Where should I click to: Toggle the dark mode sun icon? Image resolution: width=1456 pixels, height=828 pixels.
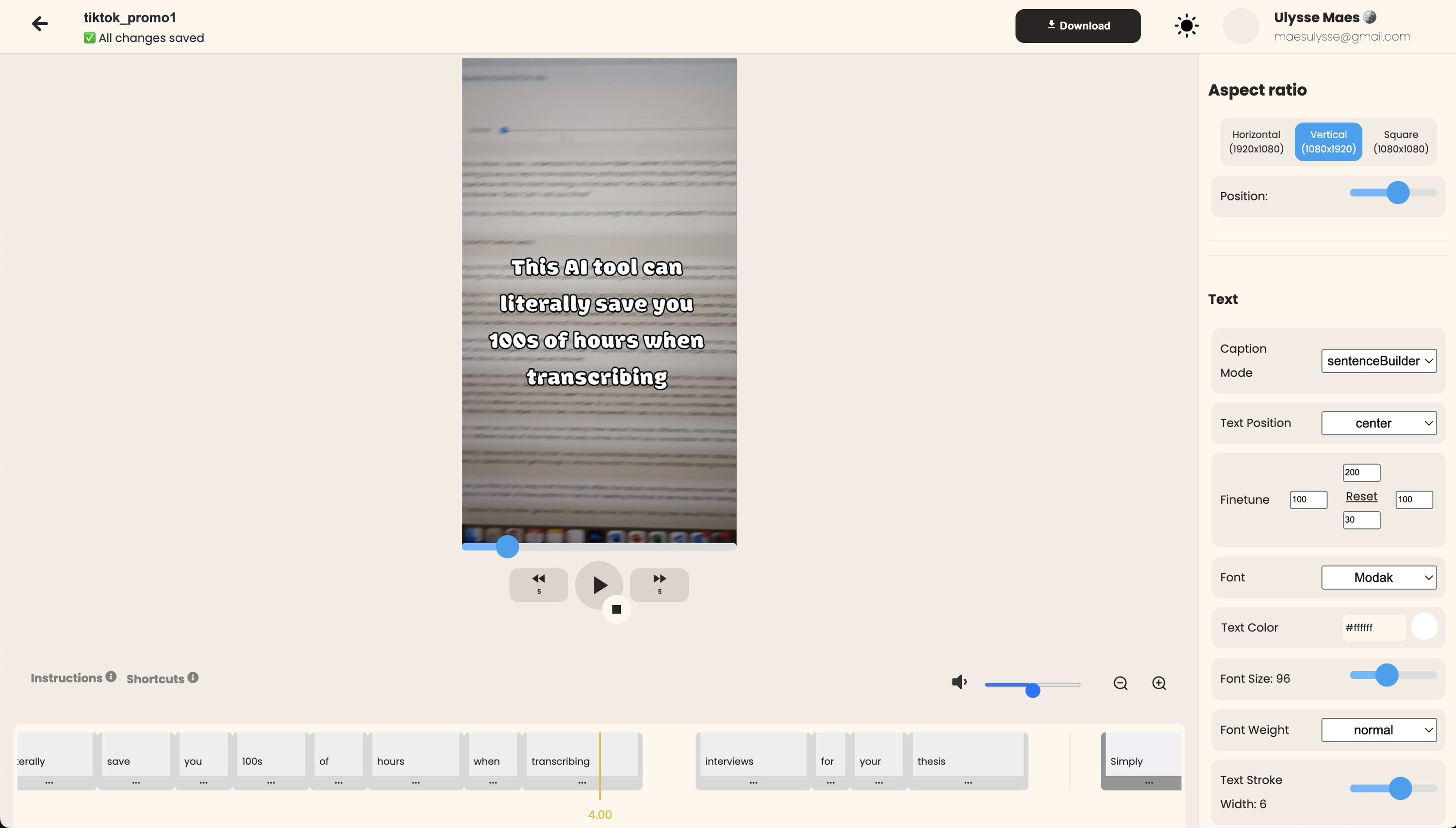tap(1186, 26)
